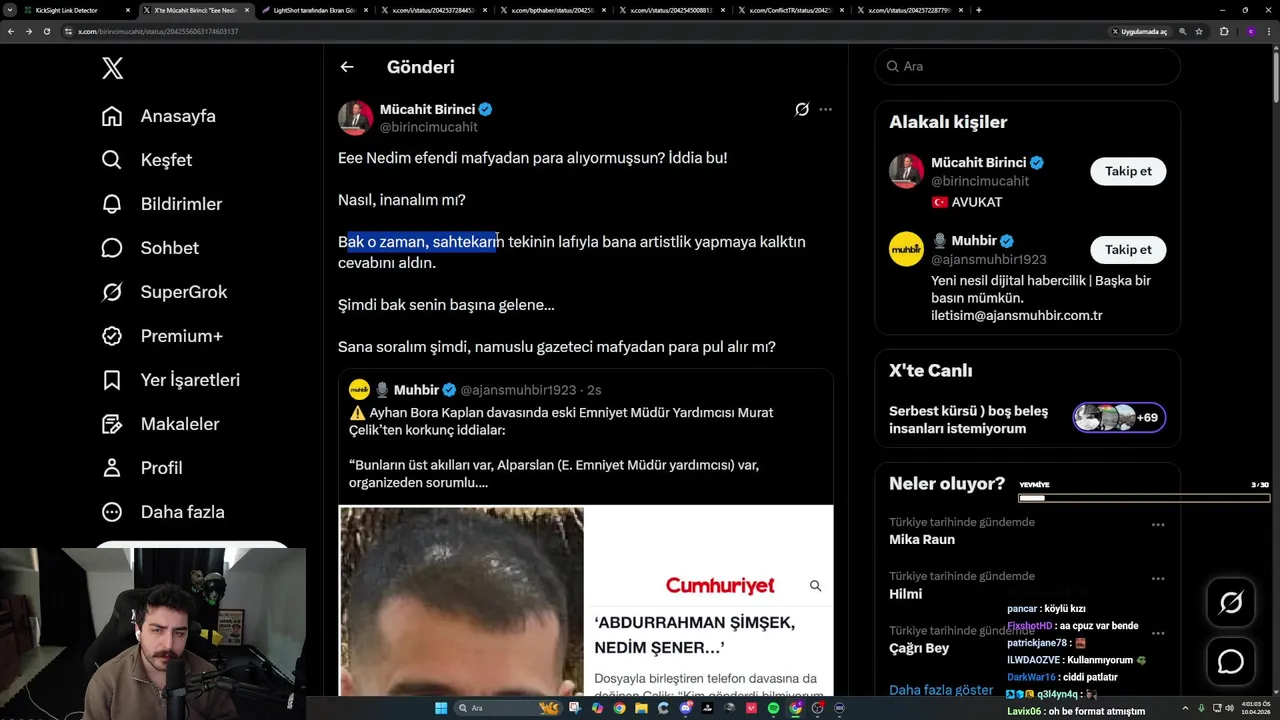The width and height of the screenshot is (1280, 720).
Task: Click Uygulamada aç button in address bar
Action: [x=1139, y=31]
